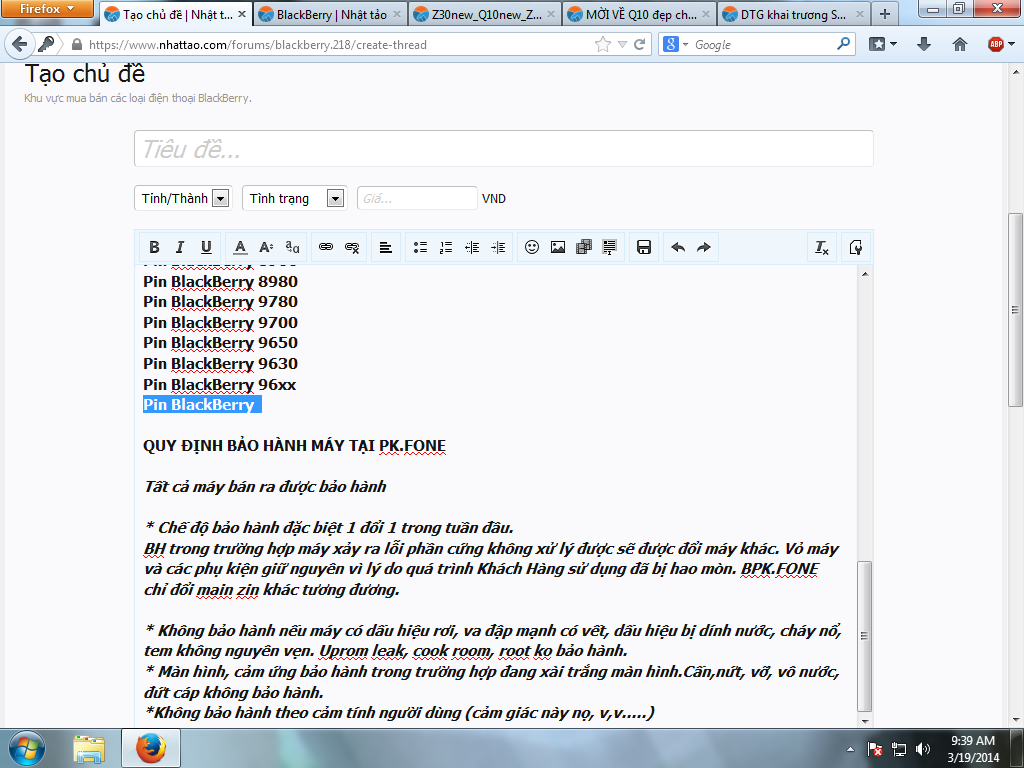The width and height of the screenshot is (1024, 768).
Task: Open the volume control in the tray
Action: point(922,749)
